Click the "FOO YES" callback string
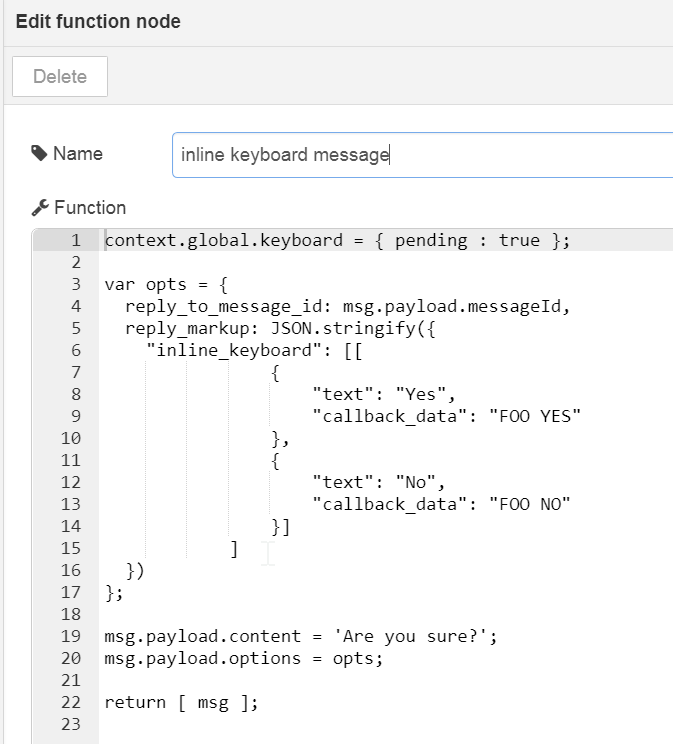Screen dimensions: 673x744 coord(534,416)
